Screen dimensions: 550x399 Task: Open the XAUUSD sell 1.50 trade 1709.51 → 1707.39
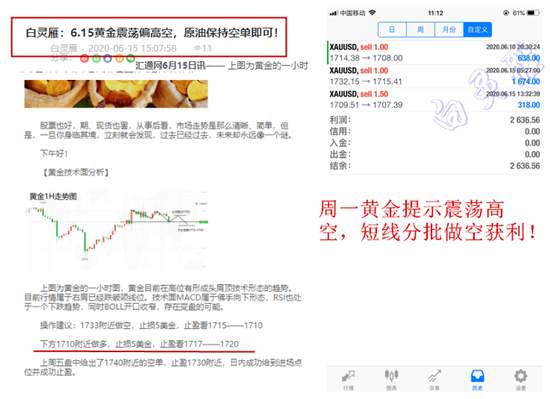435,100
